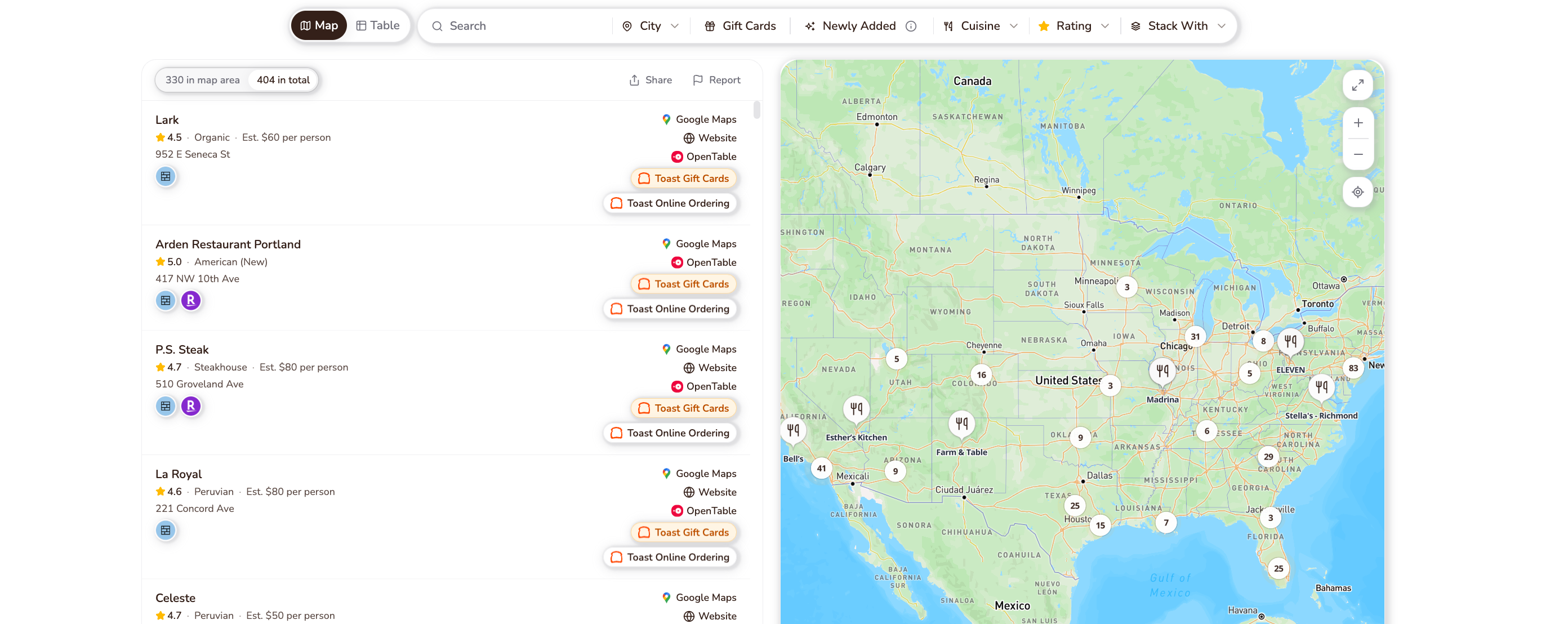Click Arden's Toast Gift Cards button
Screen dimensions: 1568x624
point(684,284)
